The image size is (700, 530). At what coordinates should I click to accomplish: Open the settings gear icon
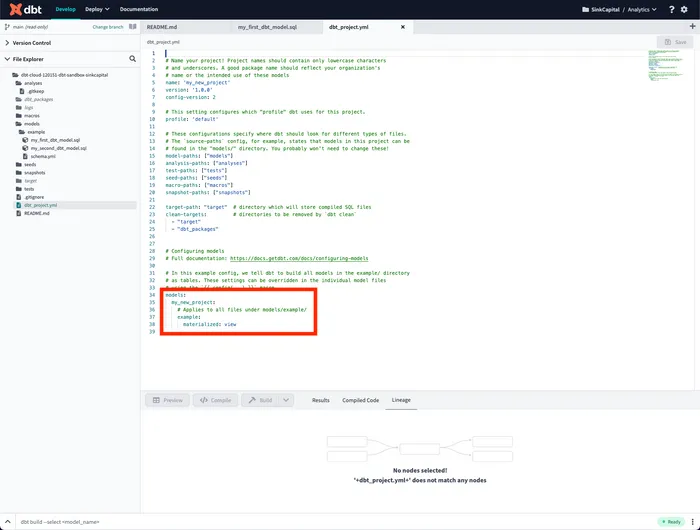click(684, 9)
